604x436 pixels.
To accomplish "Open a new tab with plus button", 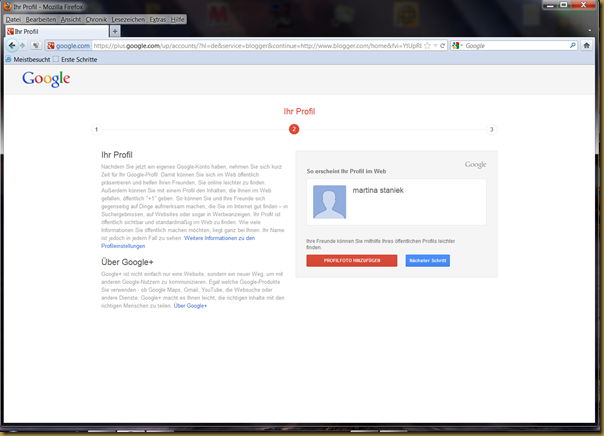I will (115, 31).
